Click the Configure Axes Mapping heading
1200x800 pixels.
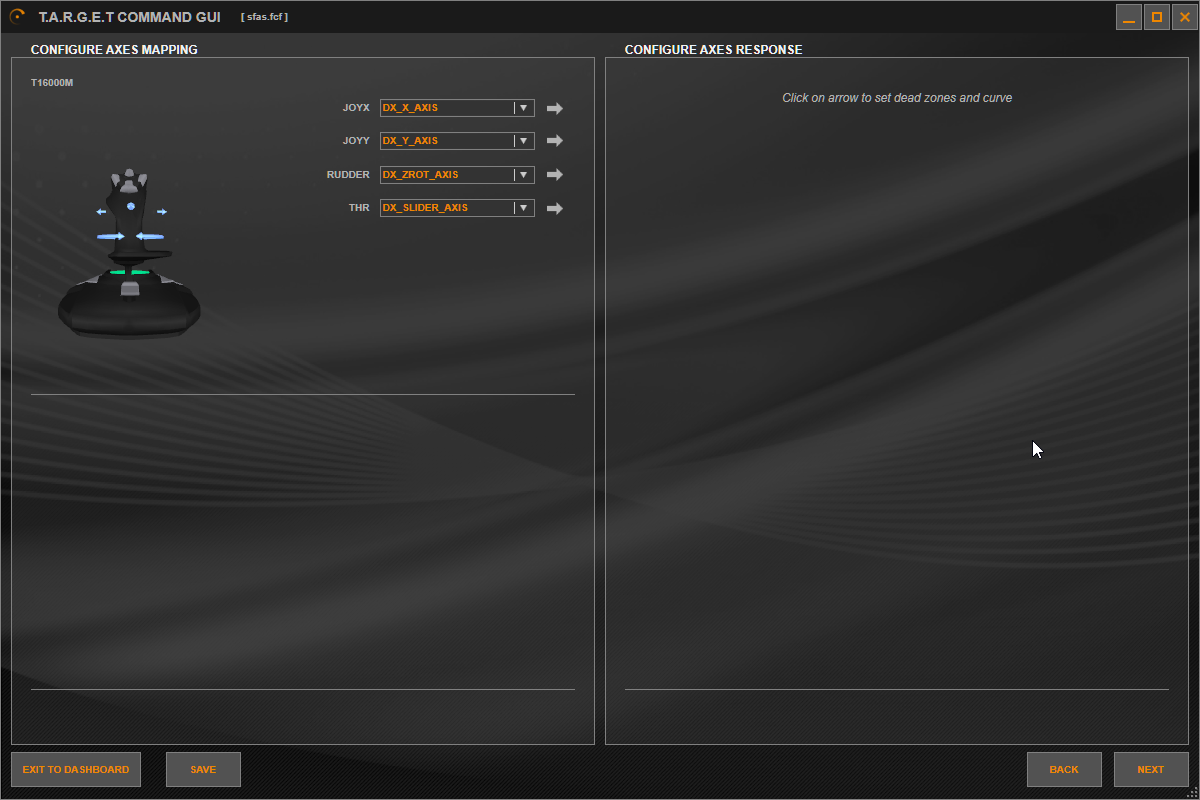tap(114, 50)
